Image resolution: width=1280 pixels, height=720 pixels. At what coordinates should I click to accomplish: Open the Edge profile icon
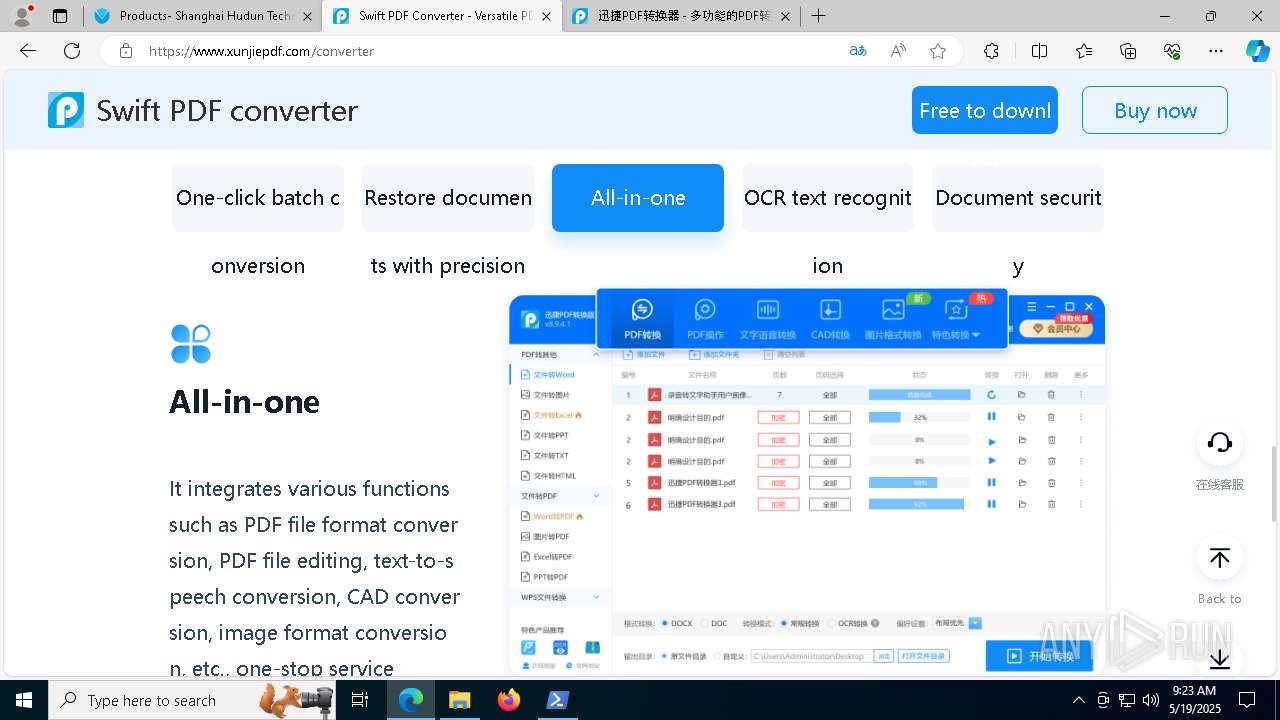22,15
